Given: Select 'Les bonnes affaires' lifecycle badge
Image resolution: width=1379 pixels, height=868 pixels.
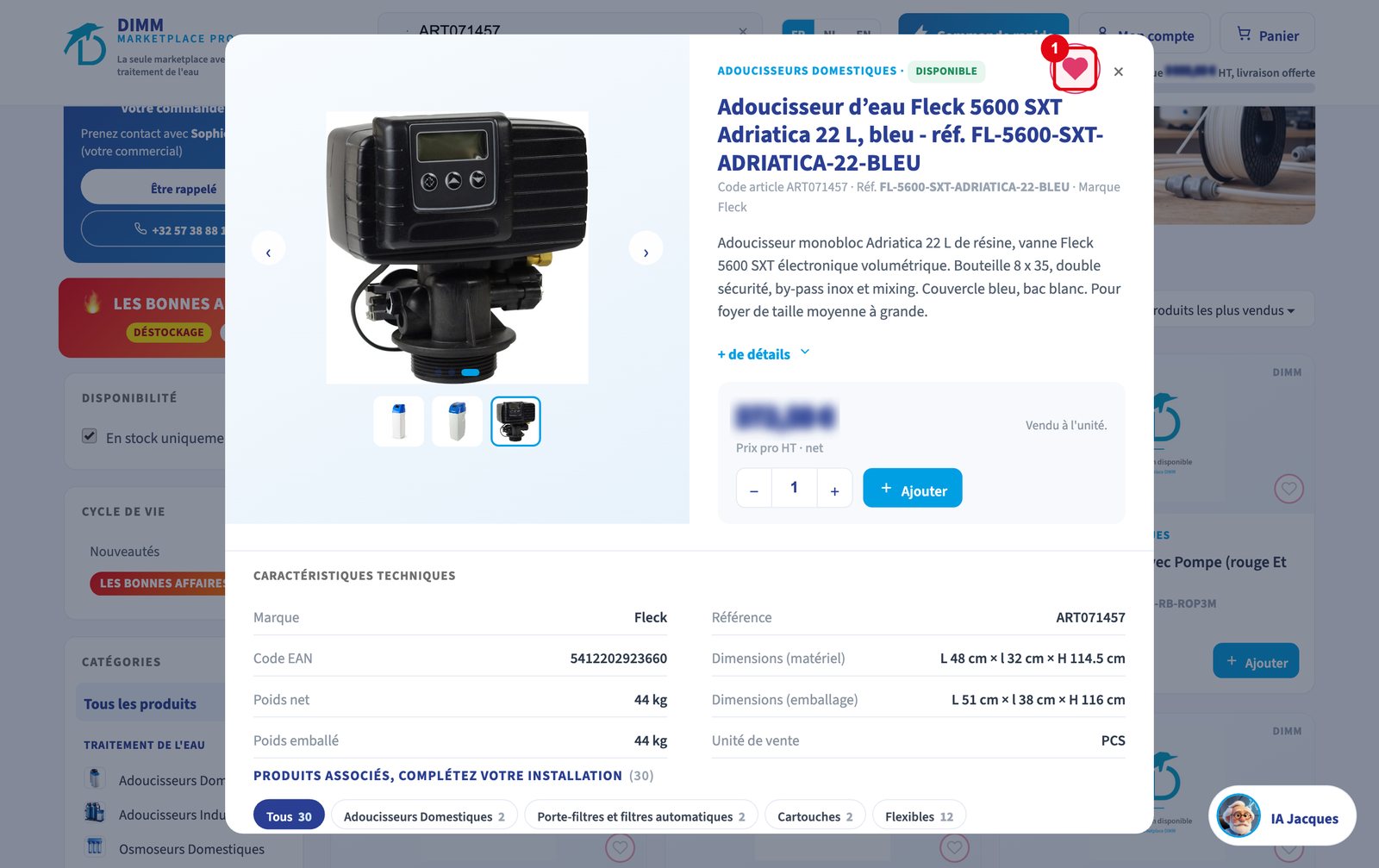Looking at the screenshot, I should (158, 583).
